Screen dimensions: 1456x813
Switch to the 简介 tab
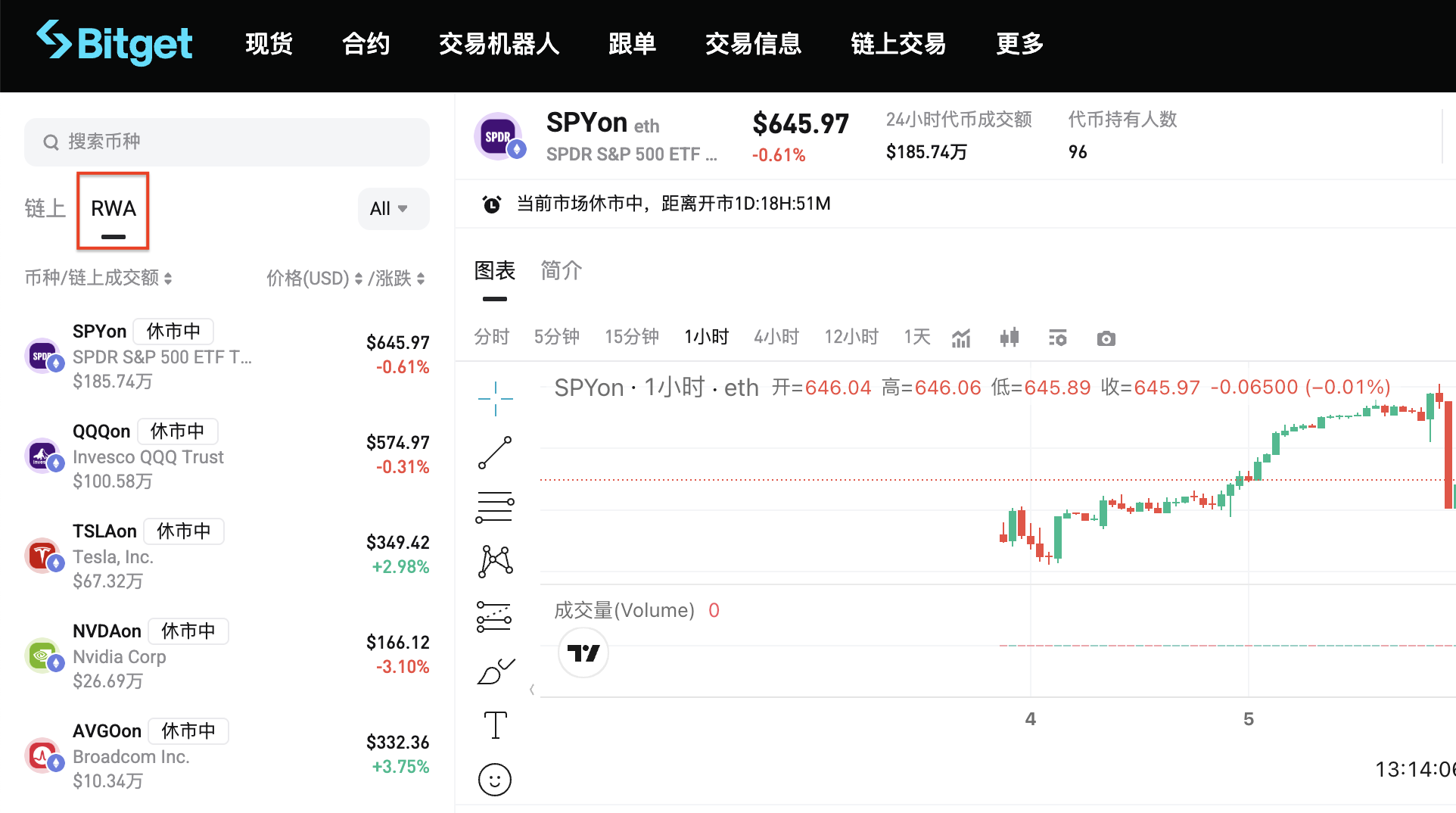pyautogui.click(x=562, y=271)
